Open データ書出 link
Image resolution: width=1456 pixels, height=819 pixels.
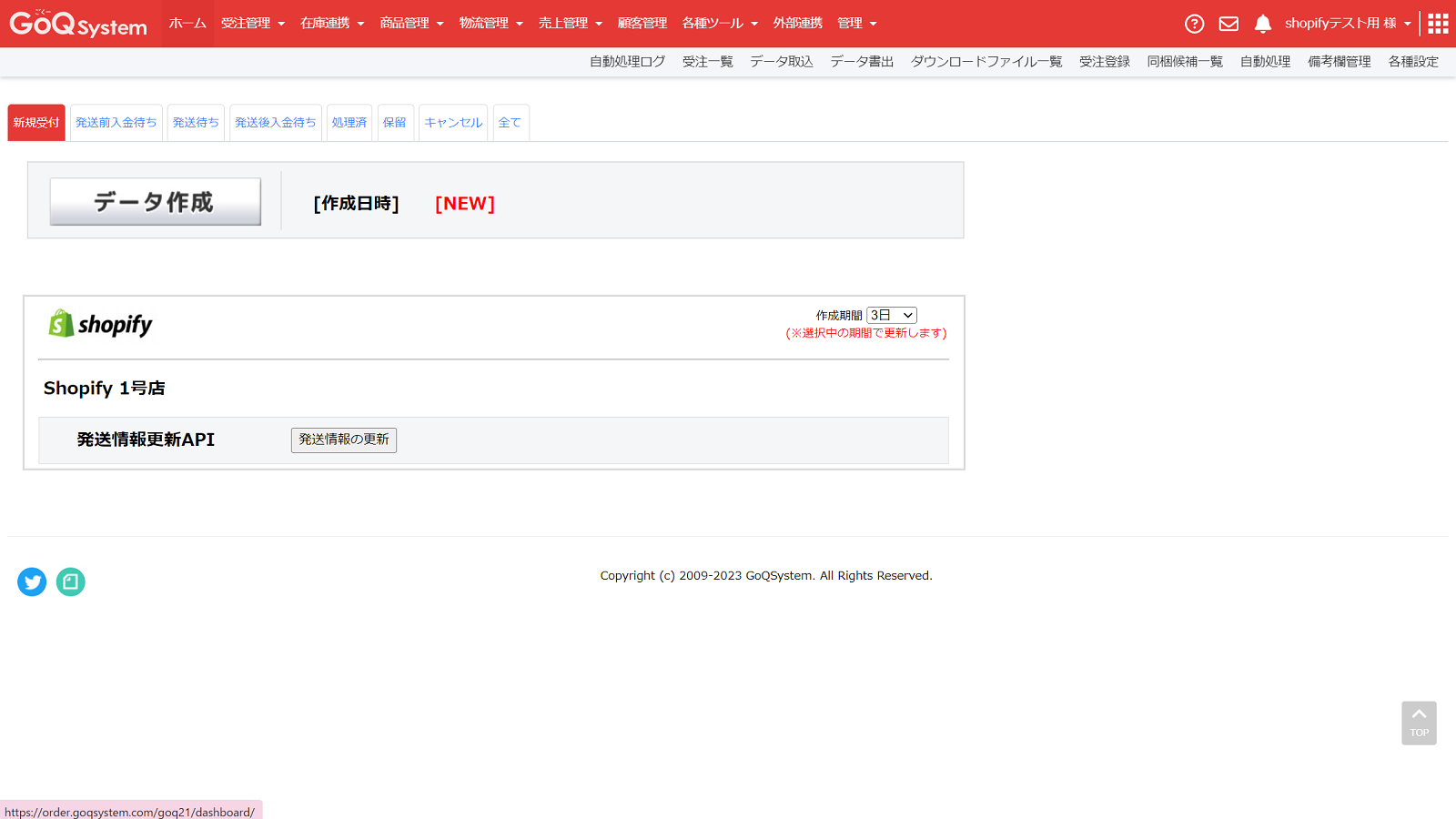click(862, 62)
